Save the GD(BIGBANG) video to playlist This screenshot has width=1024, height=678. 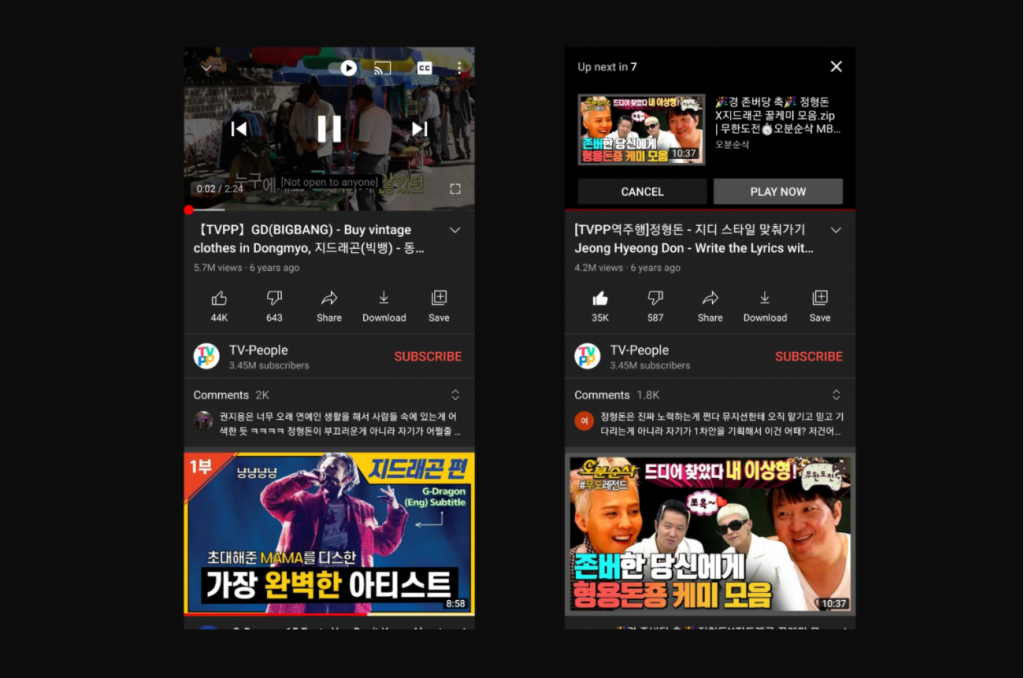439,306
